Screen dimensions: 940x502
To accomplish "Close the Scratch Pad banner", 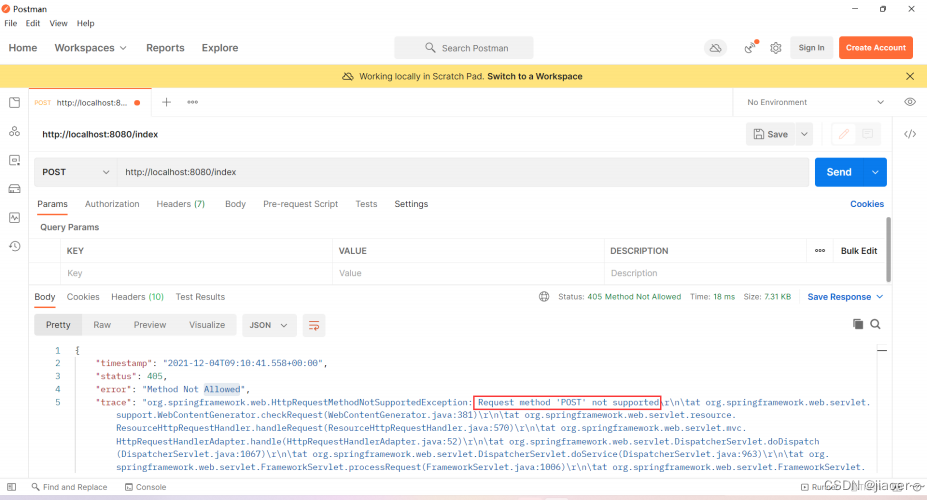I will [909, 77].
